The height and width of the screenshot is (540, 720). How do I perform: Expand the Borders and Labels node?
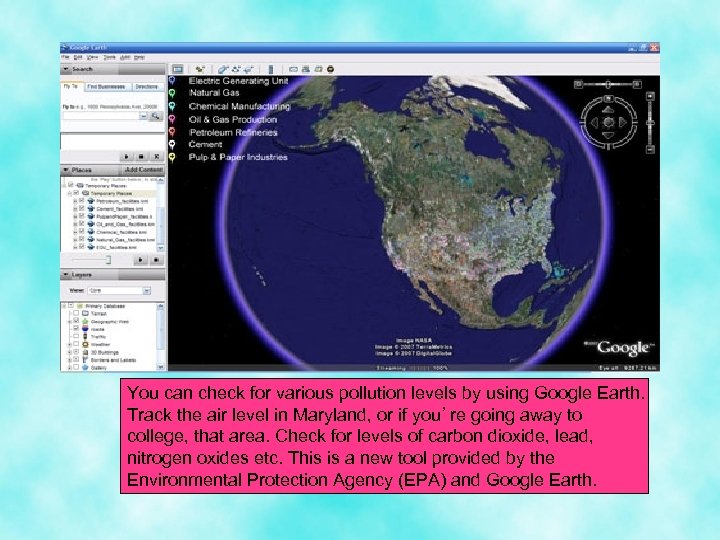tap(70, 360)
